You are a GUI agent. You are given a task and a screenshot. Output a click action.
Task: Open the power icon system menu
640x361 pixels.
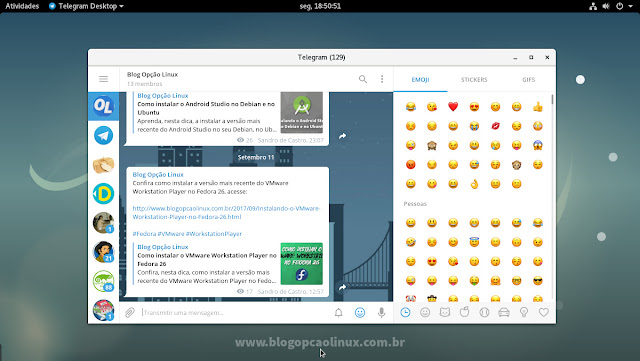[x=620, y=6]
